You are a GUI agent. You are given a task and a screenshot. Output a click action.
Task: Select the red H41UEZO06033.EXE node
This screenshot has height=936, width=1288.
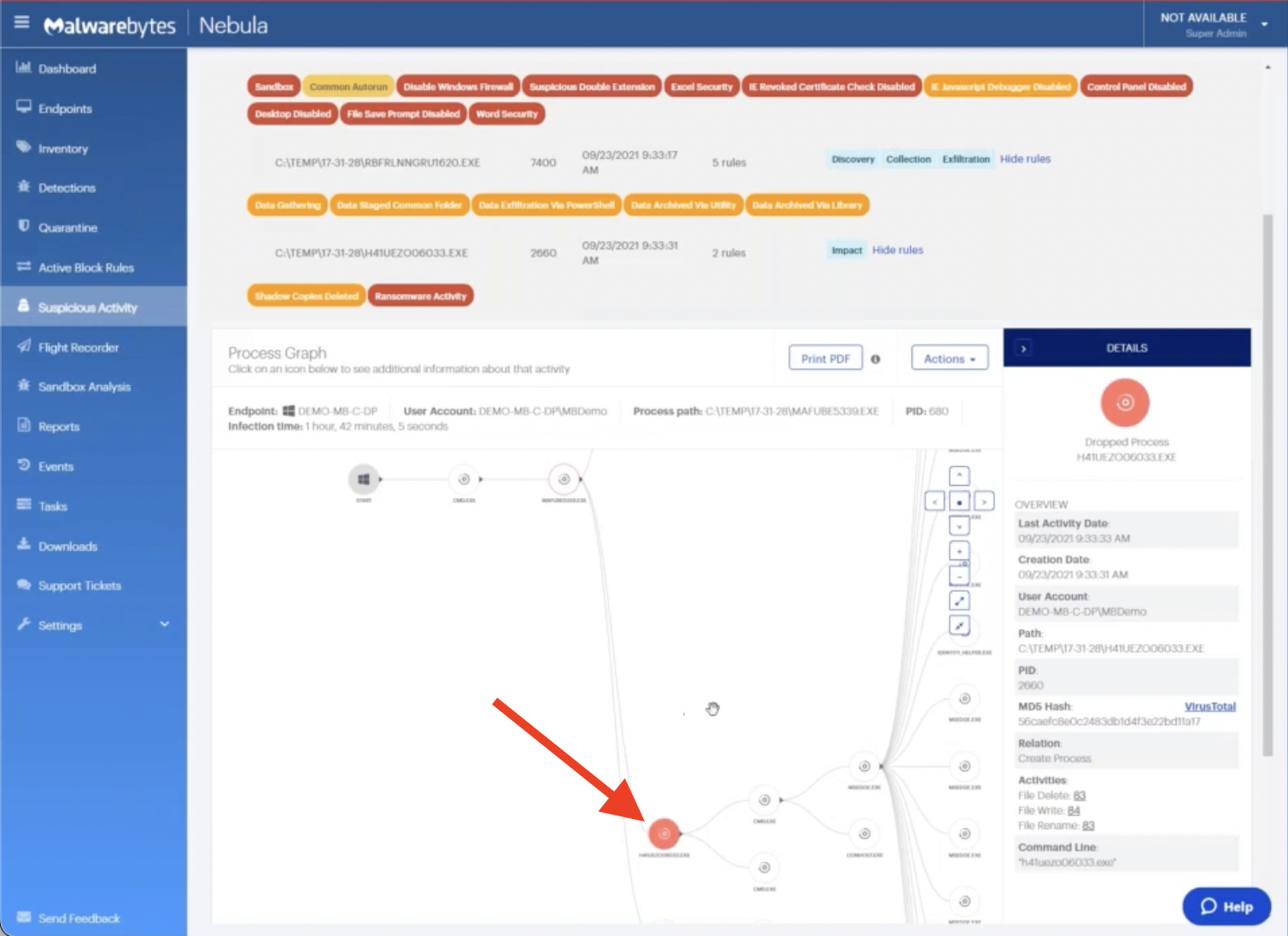(x=664, y=834)
